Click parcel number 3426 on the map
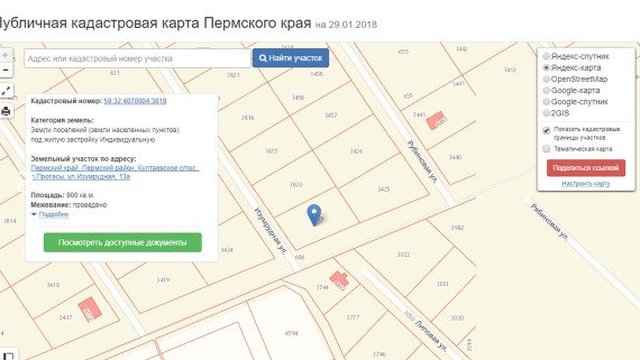Screen dimensions: 640x360 click(356, 151)
